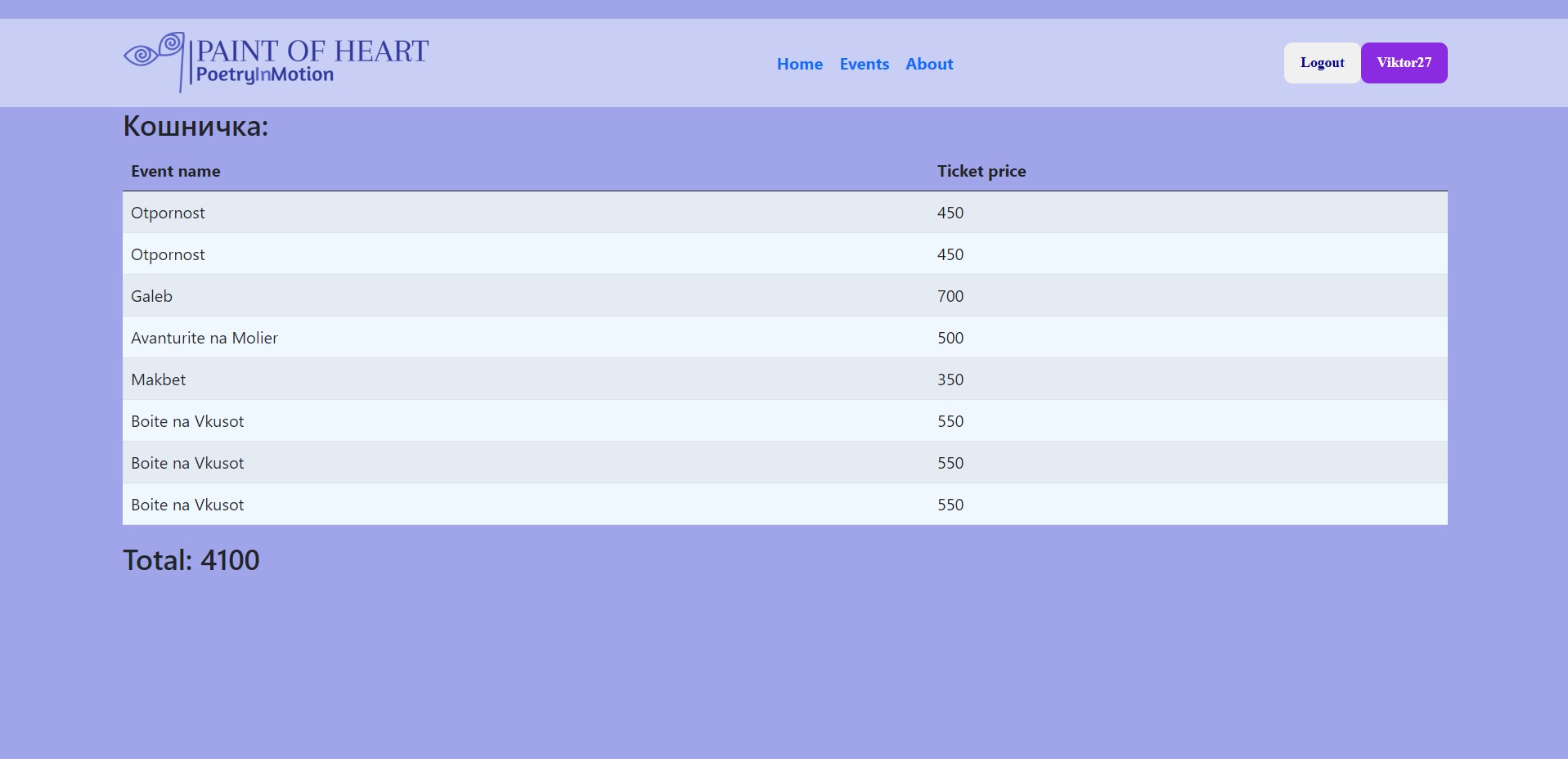The image size is (1568, 759).
Task: Go to the Home page
Action: click(799, 64)
